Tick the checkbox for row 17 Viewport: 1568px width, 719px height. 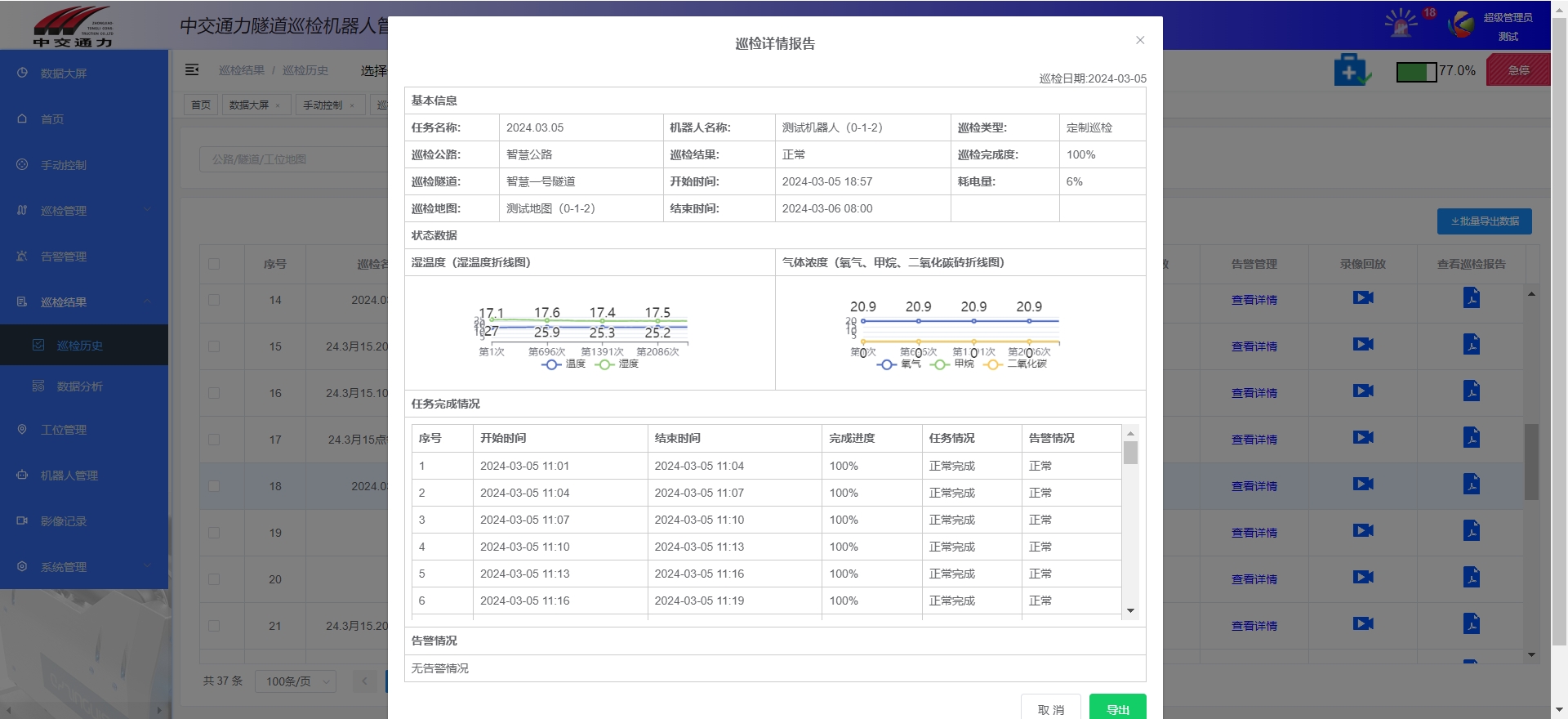214,440
